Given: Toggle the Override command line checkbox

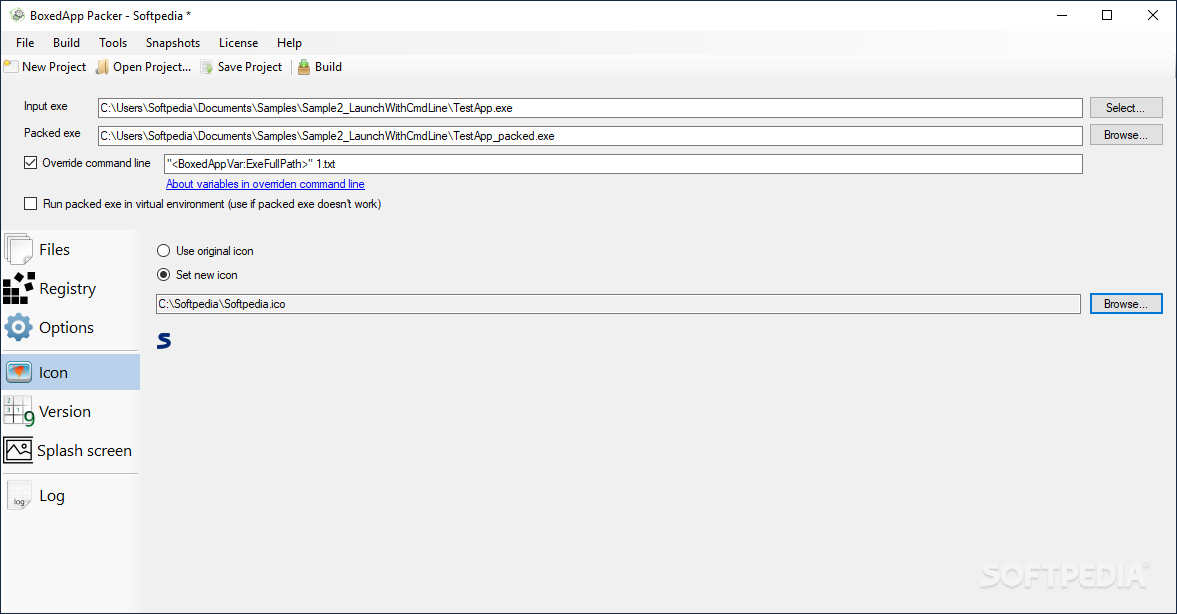Looking at the screenshot, I should 31,163.
